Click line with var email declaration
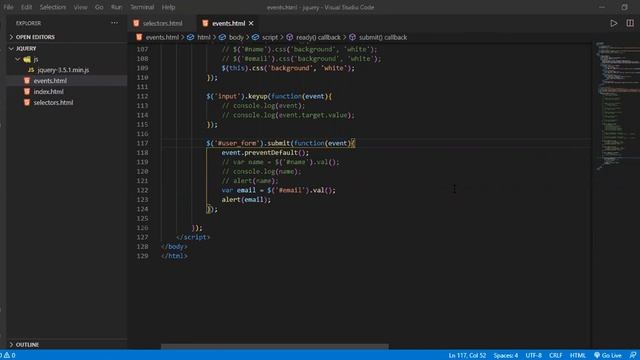This screenshot has width=640, height=360. 278,190
